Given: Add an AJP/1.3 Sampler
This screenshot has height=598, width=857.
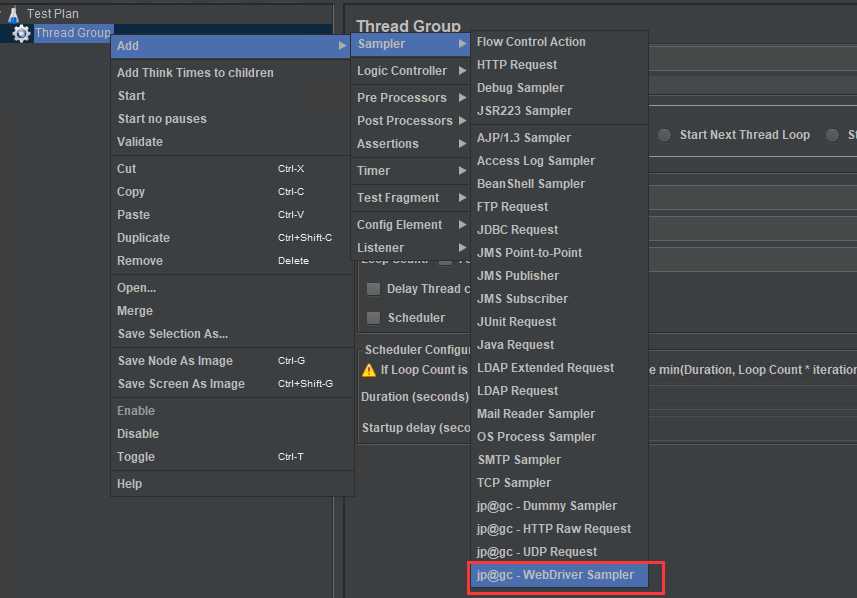Looking at the screenshot, I should tap(560, 138).
